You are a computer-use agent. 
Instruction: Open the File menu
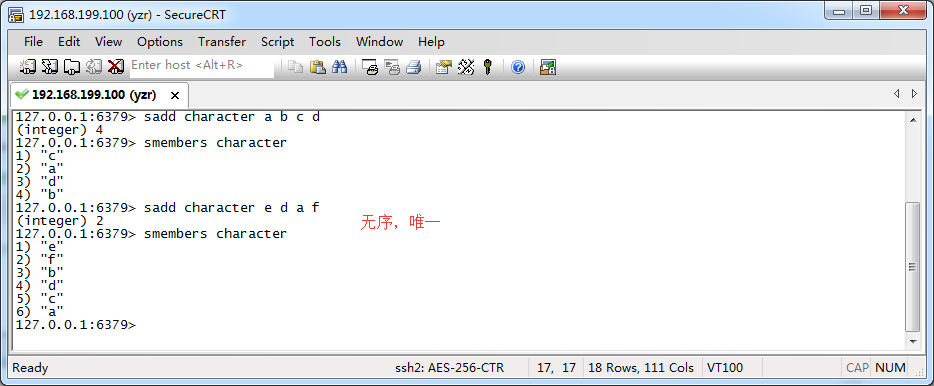(33, 42)
